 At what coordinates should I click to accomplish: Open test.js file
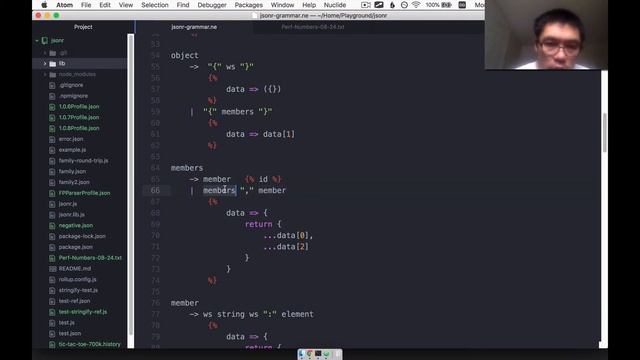coord(67,323)
